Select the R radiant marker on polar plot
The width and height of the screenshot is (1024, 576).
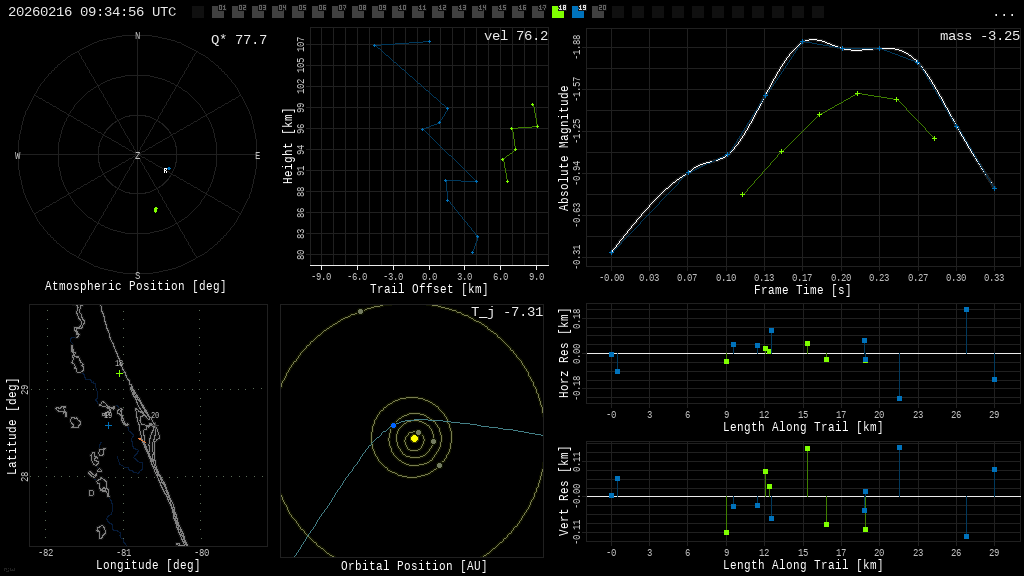click(167, 170)
